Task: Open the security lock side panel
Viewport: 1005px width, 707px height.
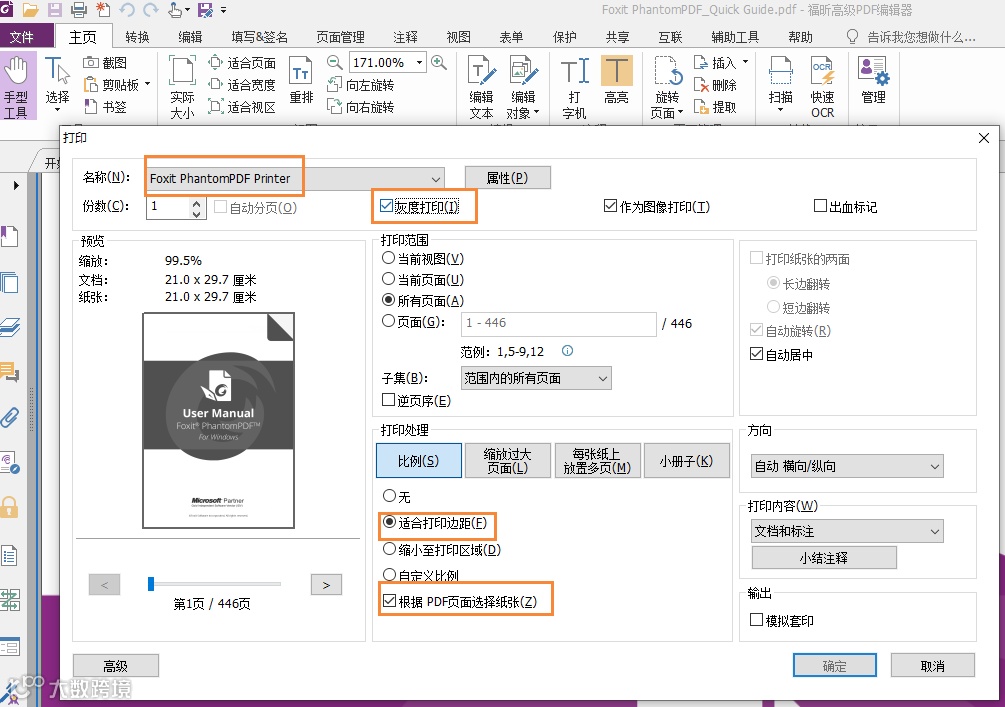Action: (x=9, y=507)
